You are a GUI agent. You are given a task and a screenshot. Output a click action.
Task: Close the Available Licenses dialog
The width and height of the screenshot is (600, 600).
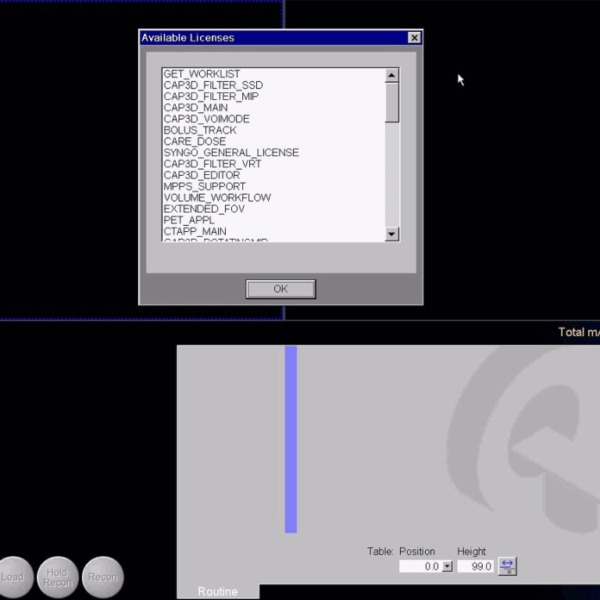[414, 38]
